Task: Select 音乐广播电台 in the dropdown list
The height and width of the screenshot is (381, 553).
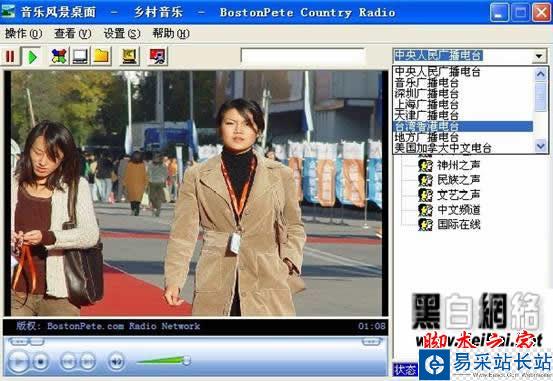Action: (463, 83)
